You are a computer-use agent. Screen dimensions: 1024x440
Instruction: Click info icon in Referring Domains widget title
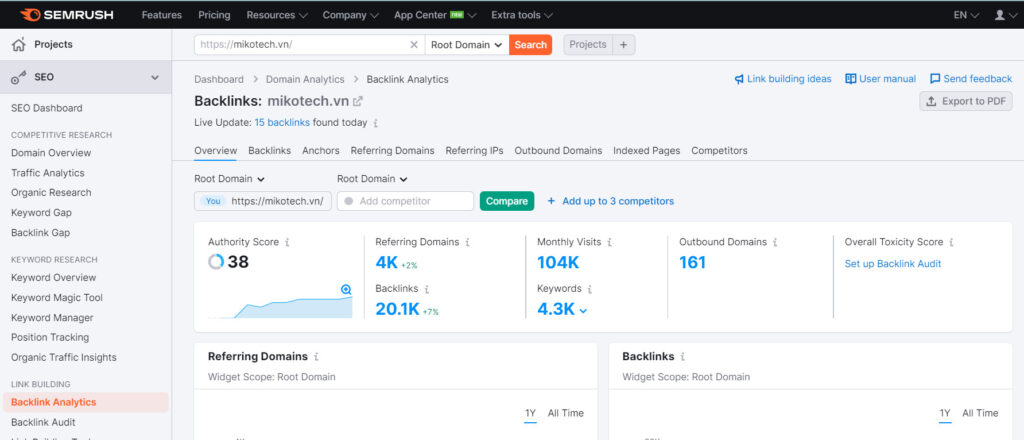pyautogui.click(x=316, y=357)
